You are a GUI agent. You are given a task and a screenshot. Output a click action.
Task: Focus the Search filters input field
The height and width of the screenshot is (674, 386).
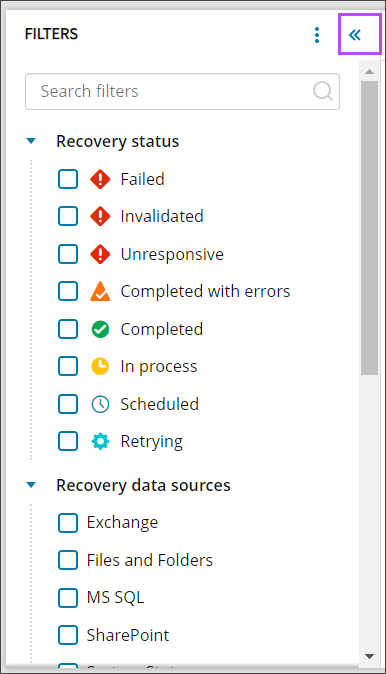pos(182,91)
